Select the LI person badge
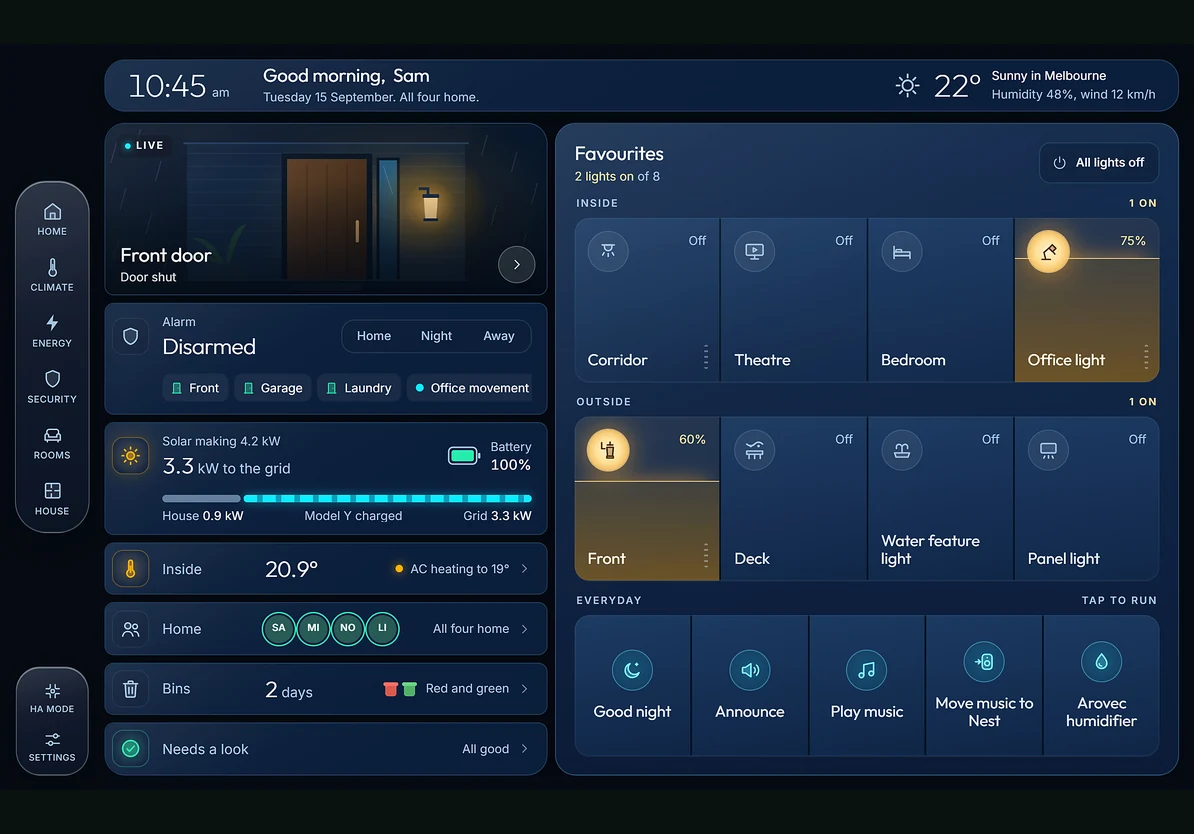The height and width of the screenshot is (834, 1194). (382, 629)
